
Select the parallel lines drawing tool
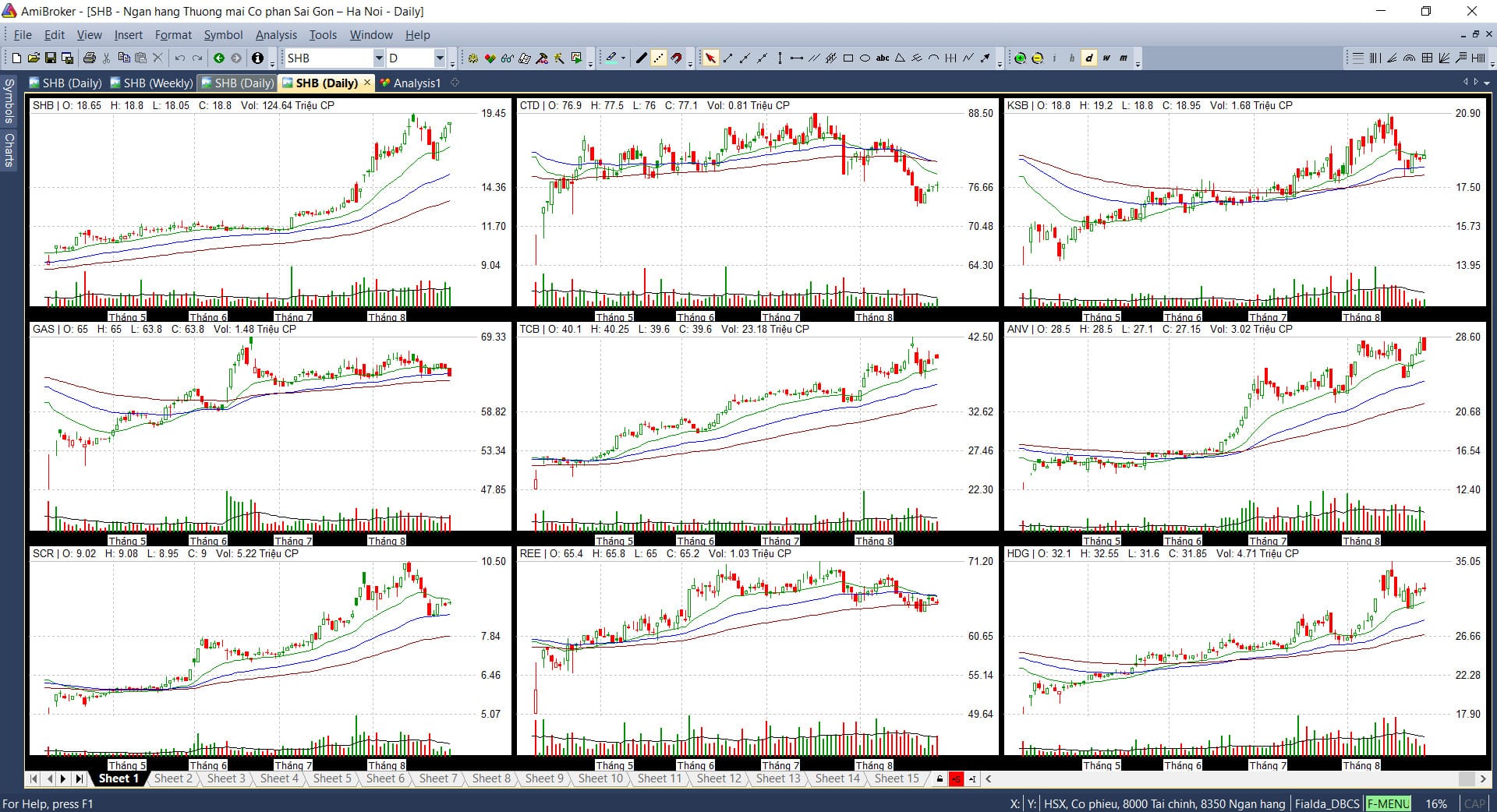[813, 58]
